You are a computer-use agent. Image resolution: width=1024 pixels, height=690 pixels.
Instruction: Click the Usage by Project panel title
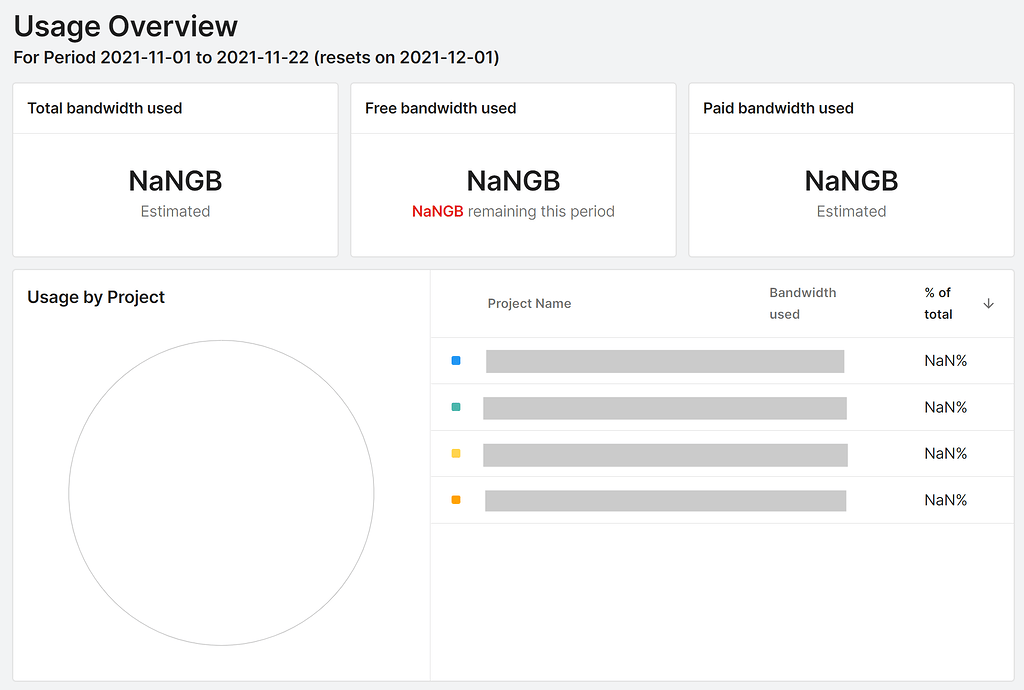pyautogui.click(x=95, y=297)
